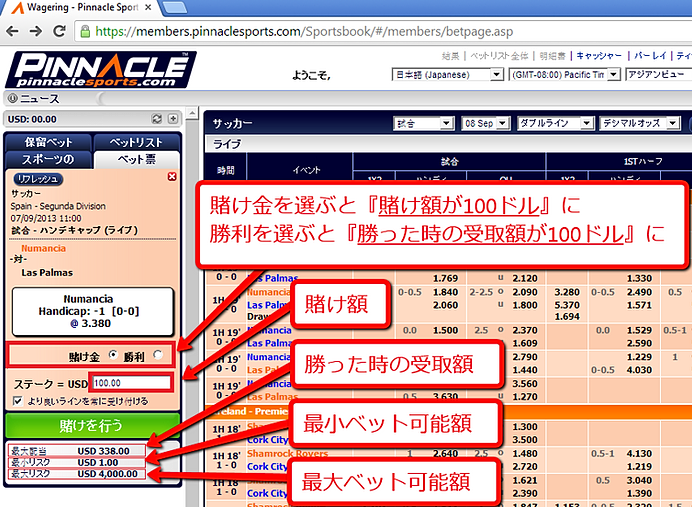This screenshot has height=507, width=692.
Task: Click the browser forward arrow
Action: pos(36,31)
